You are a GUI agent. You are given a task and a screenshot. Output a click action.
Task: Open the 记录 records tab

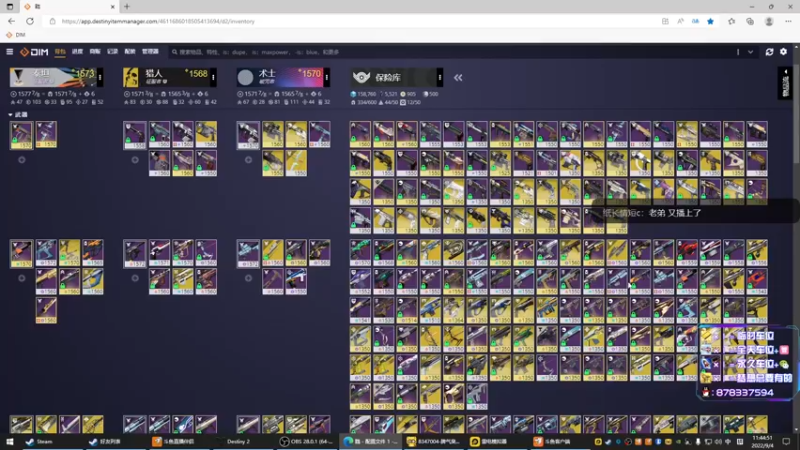point(113,52)
